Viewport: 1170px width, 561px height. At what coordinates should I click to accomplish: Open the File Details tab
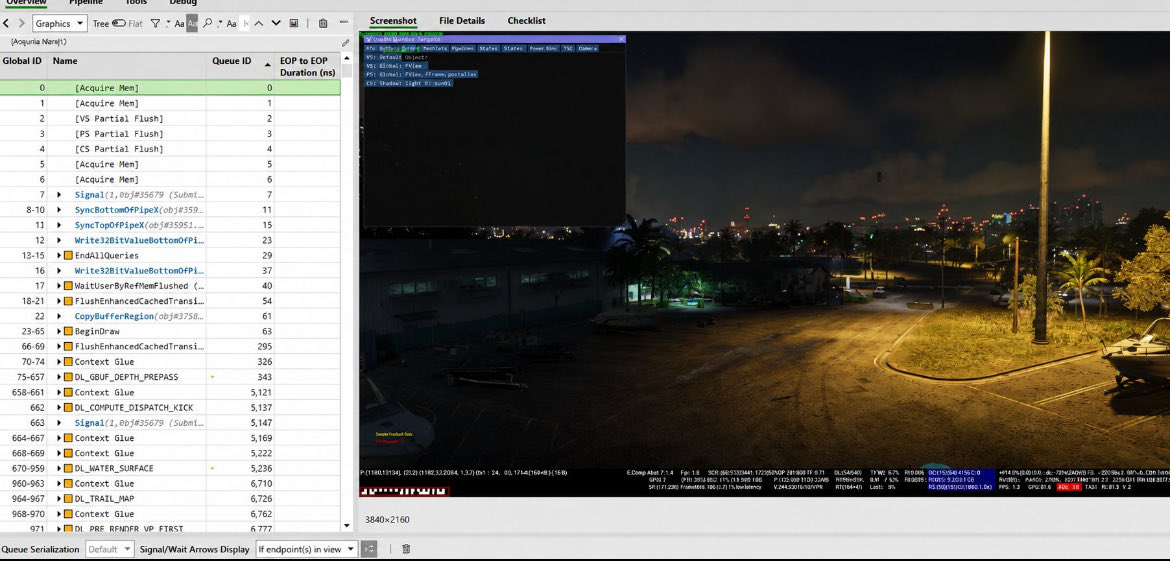tap(462, 21)
